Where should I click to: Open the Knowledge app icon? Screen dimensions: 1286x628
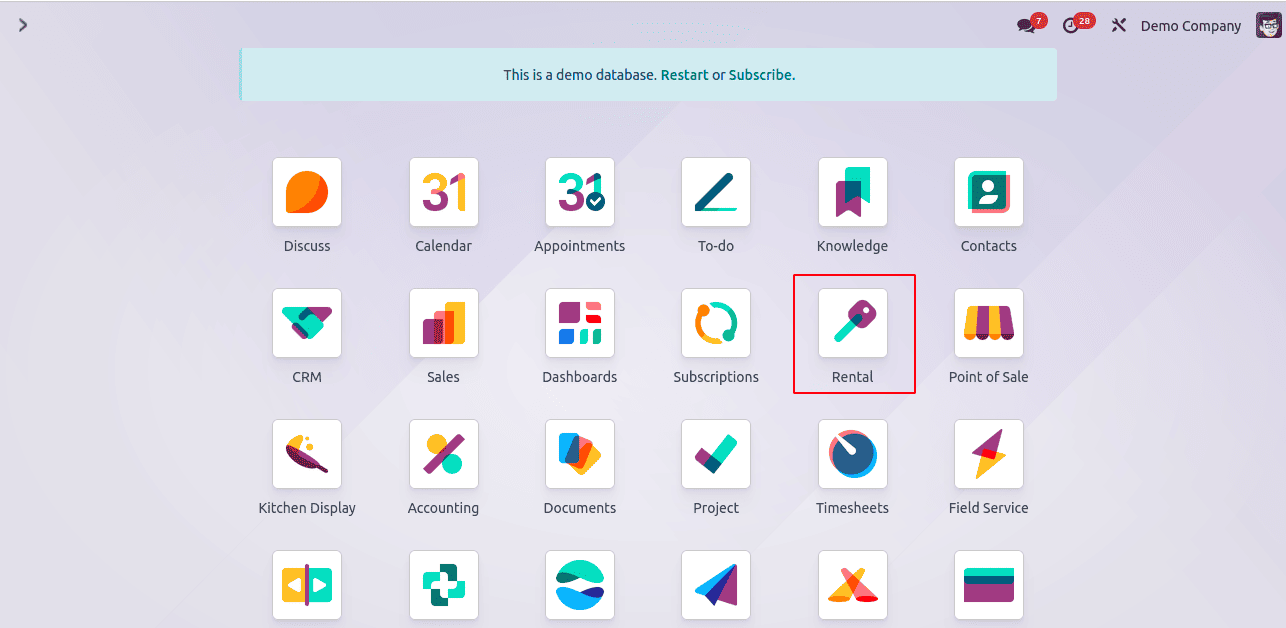tap(852, 192)
